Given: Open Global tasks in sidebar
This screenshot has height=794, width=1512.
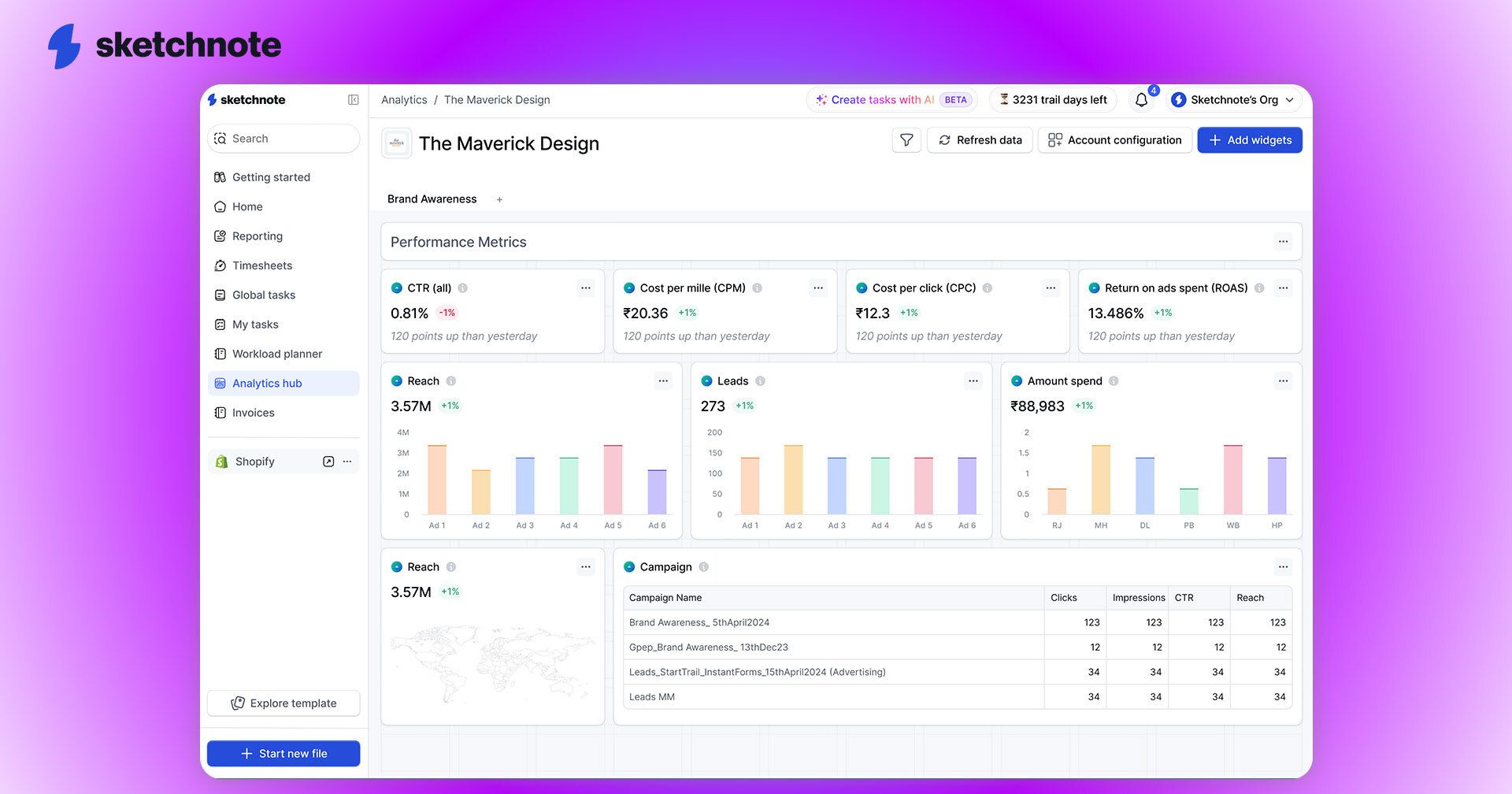Looking at the screenshot, I should tap(283, 295).
